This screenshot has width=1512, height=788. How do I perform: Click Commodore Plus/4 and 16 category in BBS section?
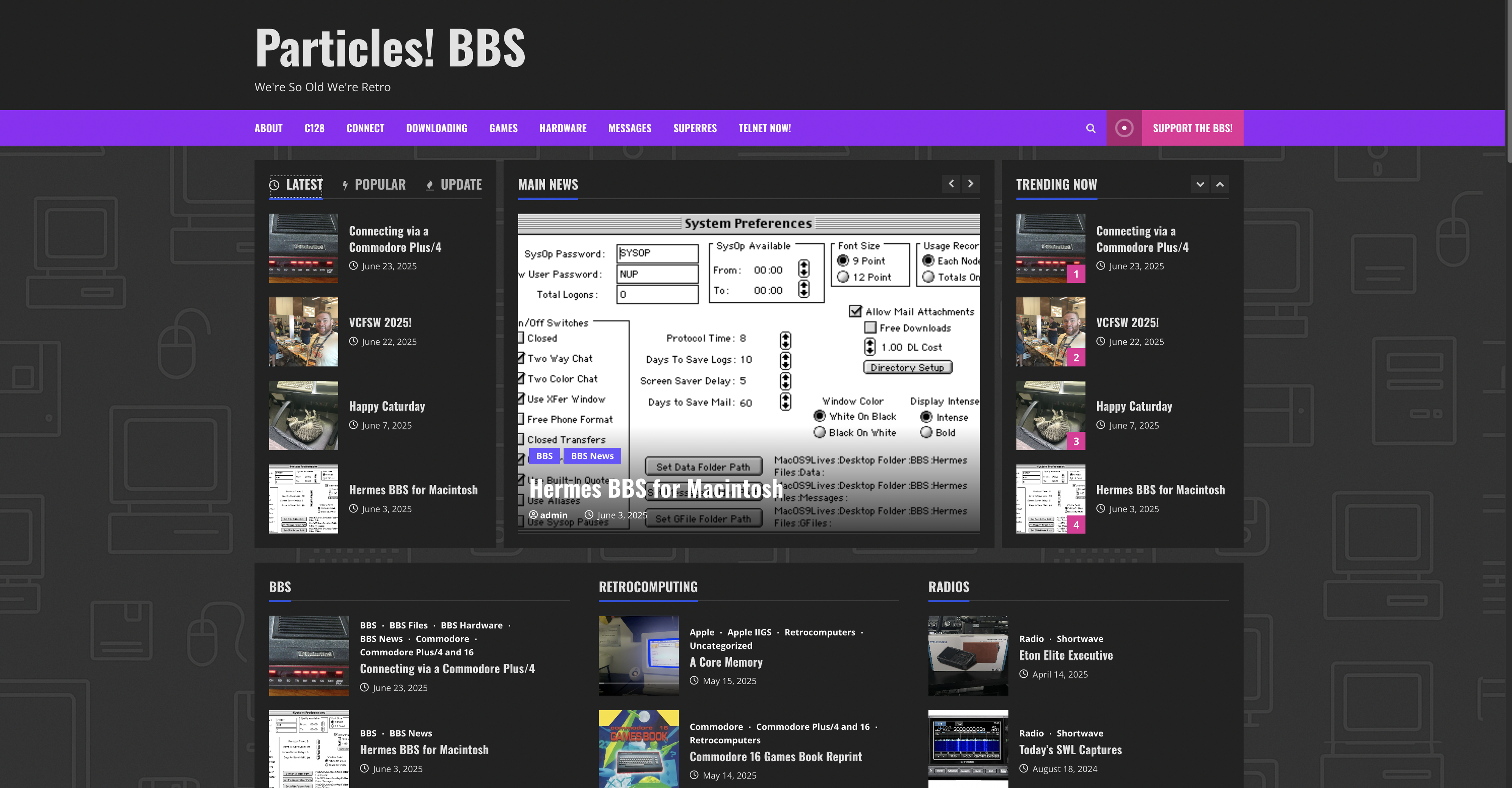417,652
